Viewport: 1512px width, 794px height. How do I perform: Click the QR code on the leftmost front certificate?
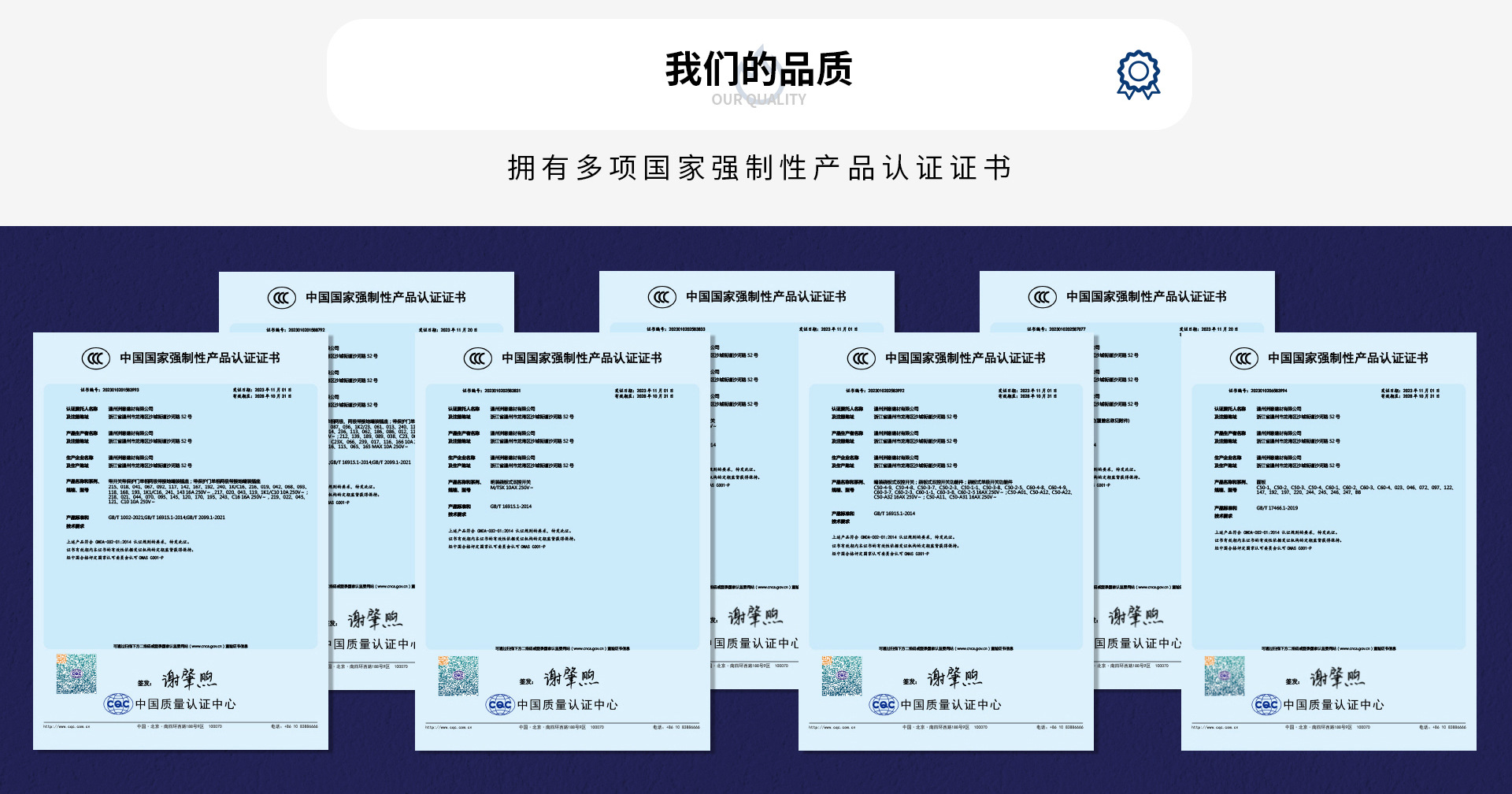[x=76, y=673]
